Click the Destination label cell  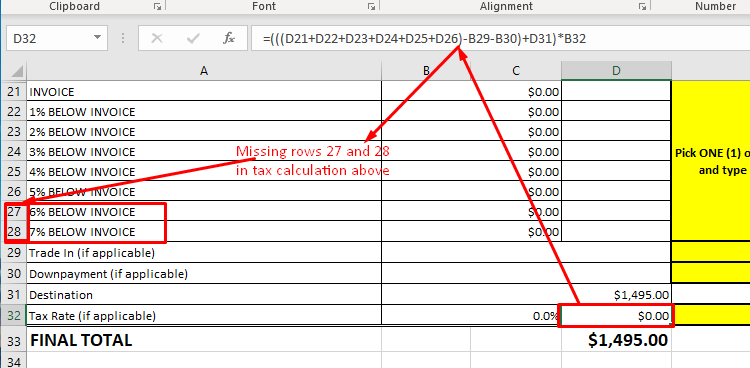tap(204, 294)
